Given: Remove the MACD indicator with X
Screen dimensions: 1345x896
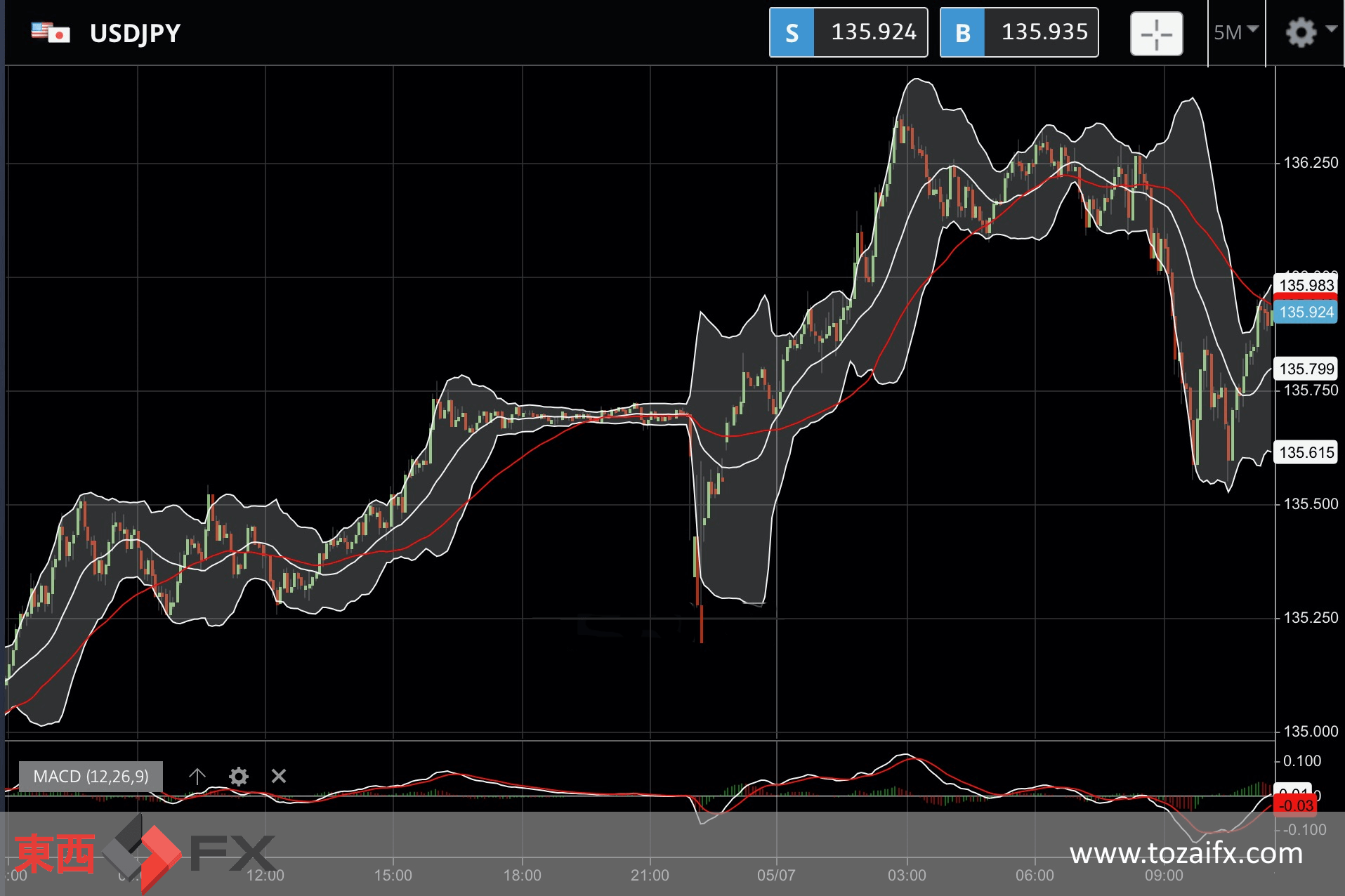Looking at the screenshot, I should tap(279, 776).
